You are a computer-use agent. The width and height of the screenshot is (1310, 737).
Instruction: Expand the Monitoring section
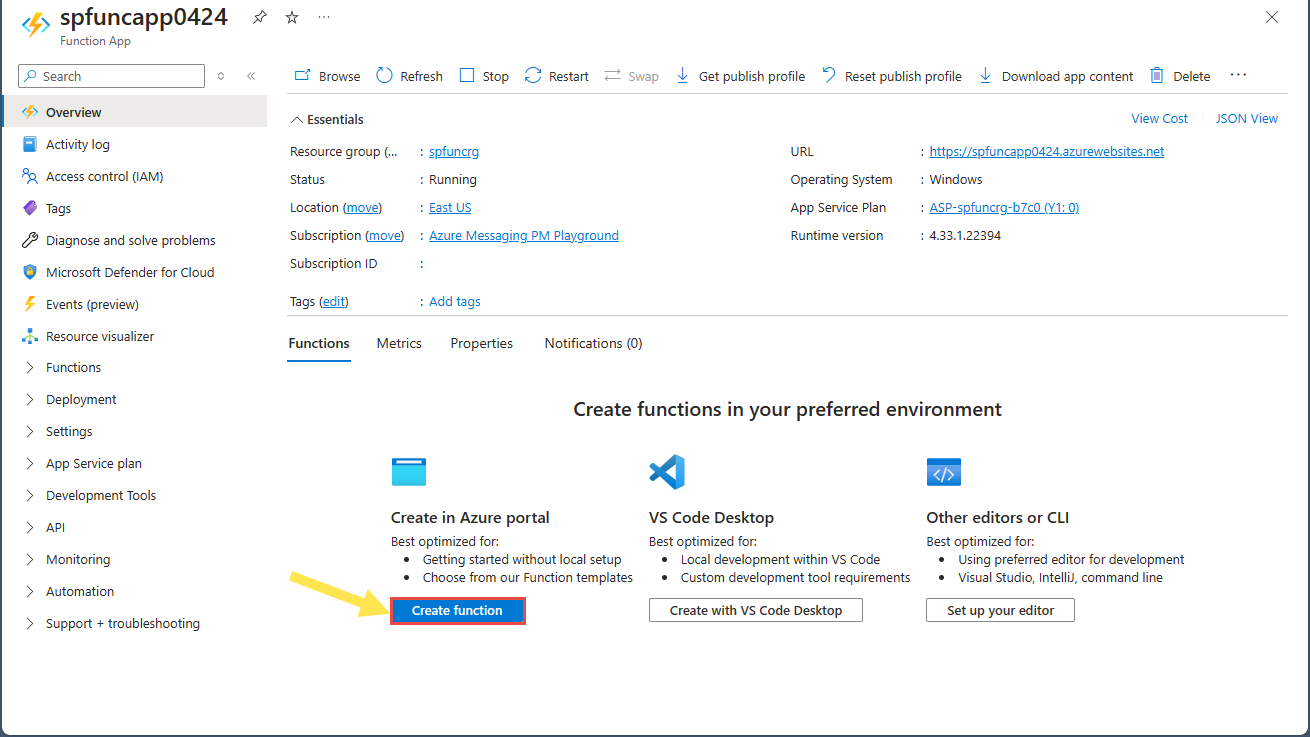coord(30,560)
